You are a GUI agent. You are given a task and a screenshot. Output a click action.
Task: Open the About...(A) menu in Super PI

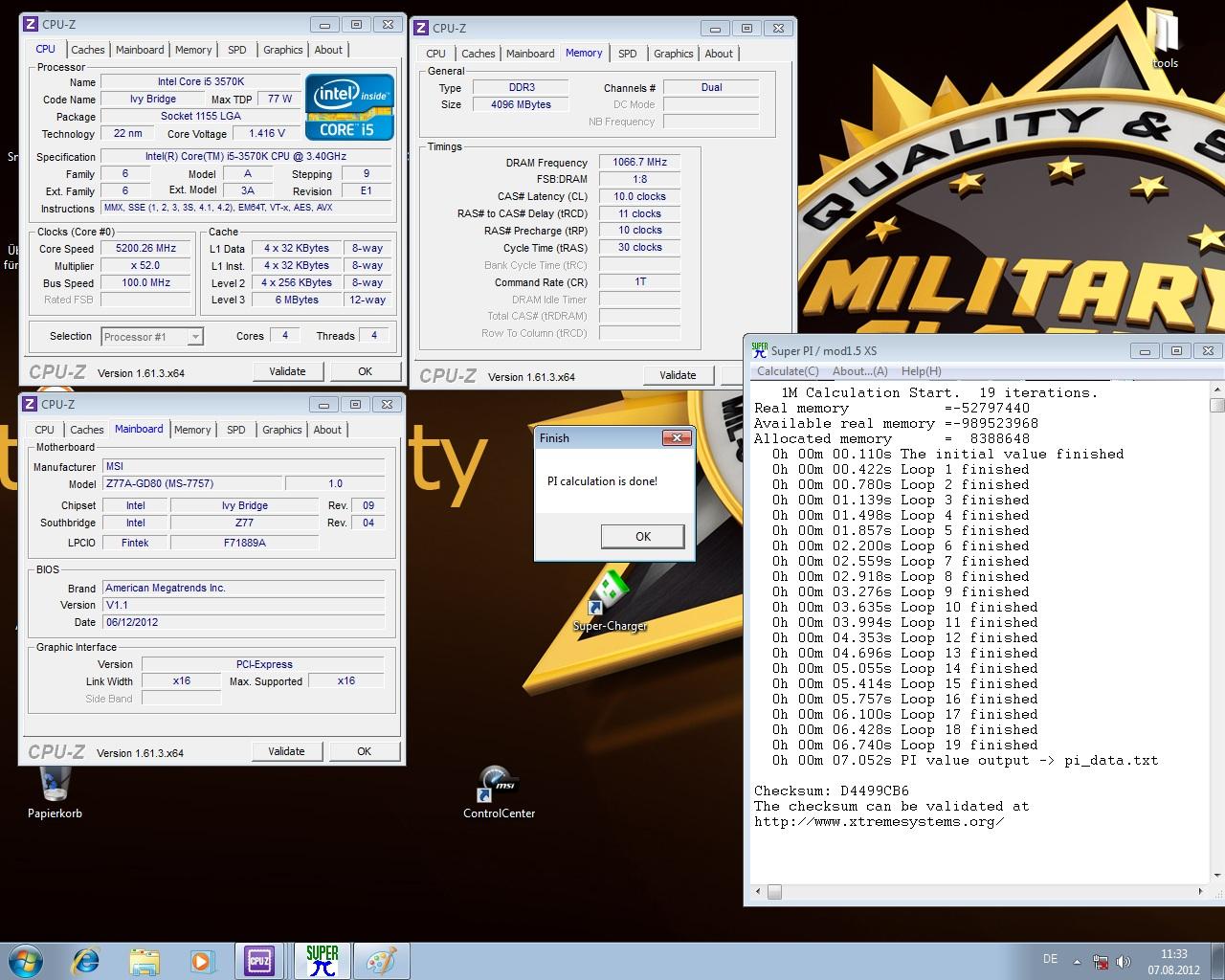tap(859, 371)
